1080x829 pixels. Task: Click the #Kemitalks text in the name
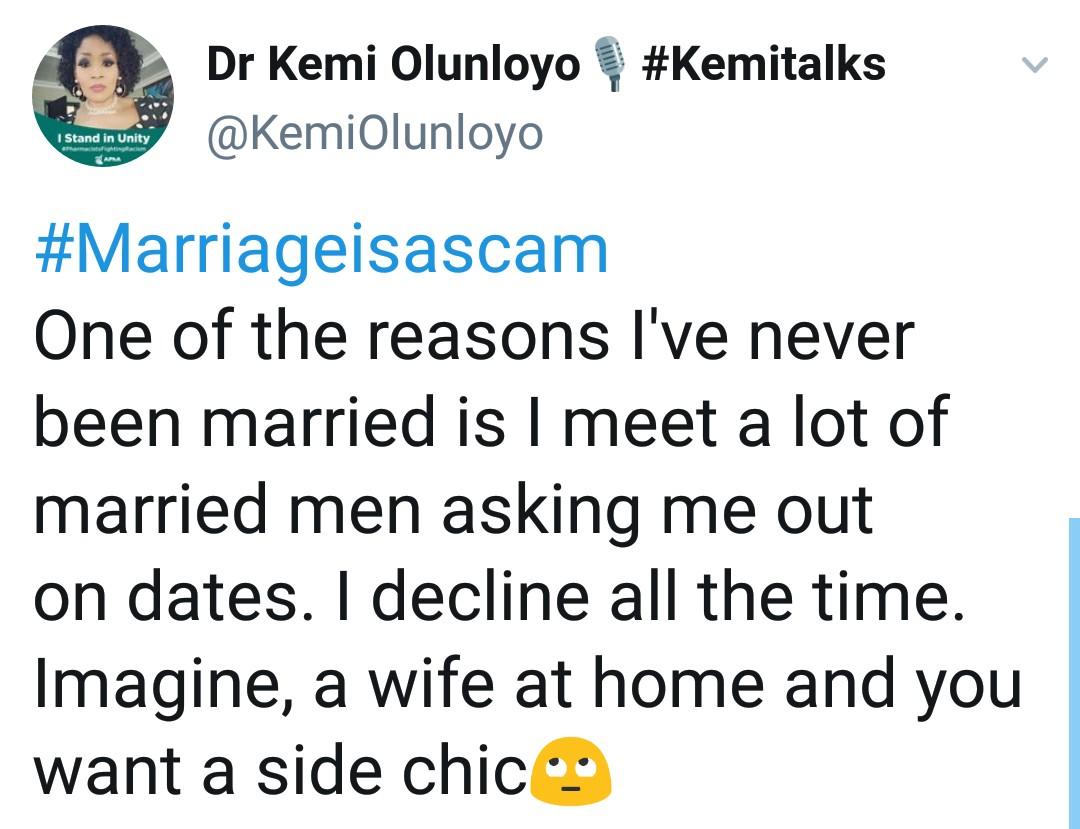763,64
